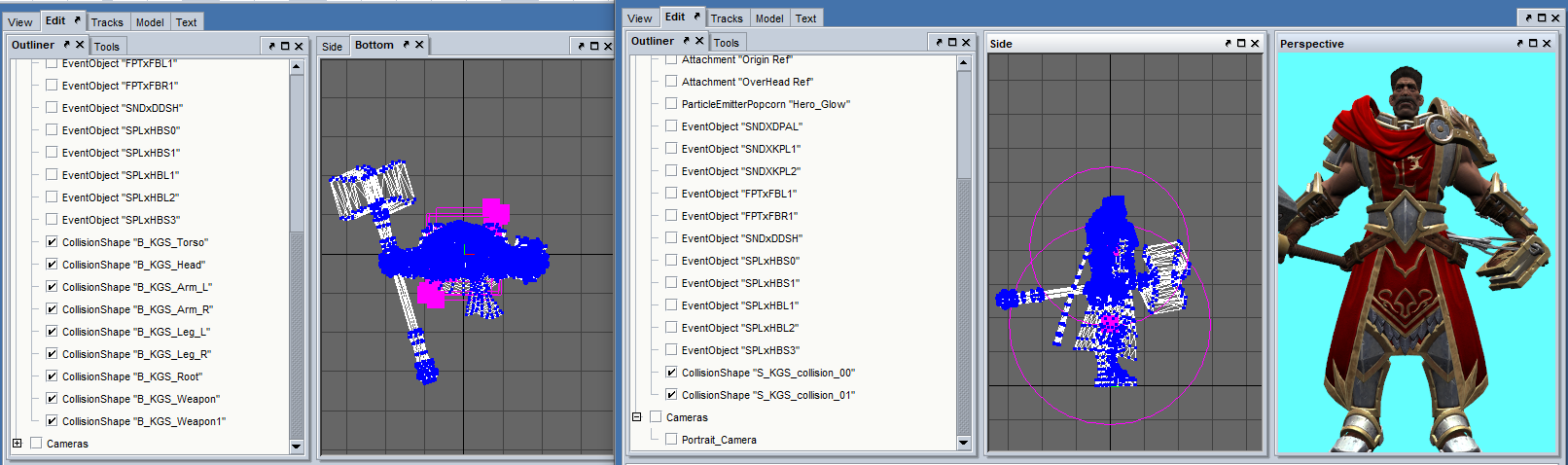
Task: Click right Outliner scrollbar up arrow
Action: coord(964,62)
